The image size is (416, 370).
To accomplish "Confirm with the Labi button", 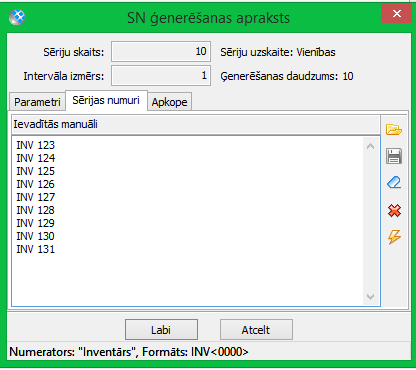I will pos(161,330).
